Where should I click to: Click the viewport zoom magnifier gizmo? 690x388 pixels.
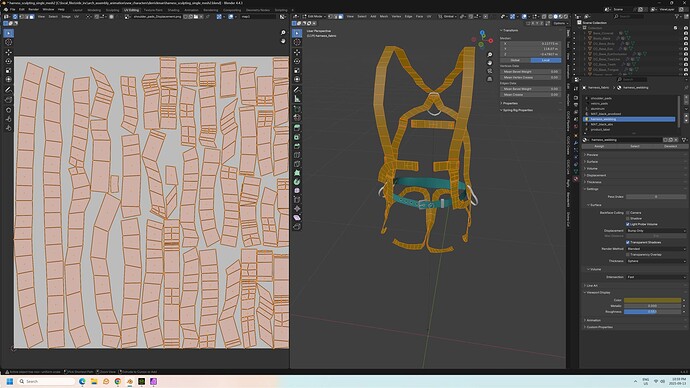click(490, 55)
